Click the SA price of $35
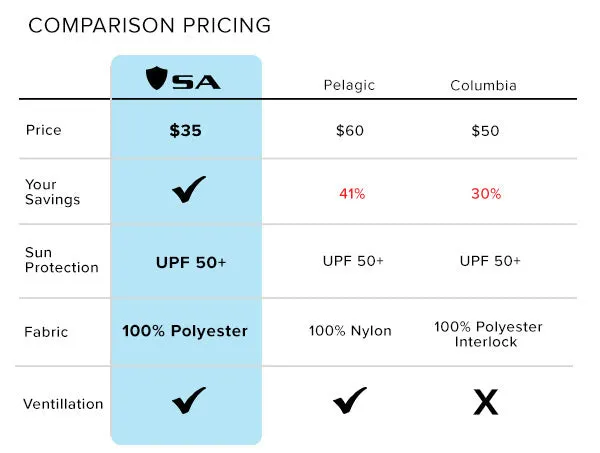600x453 pixels. (x=185, y=130)
